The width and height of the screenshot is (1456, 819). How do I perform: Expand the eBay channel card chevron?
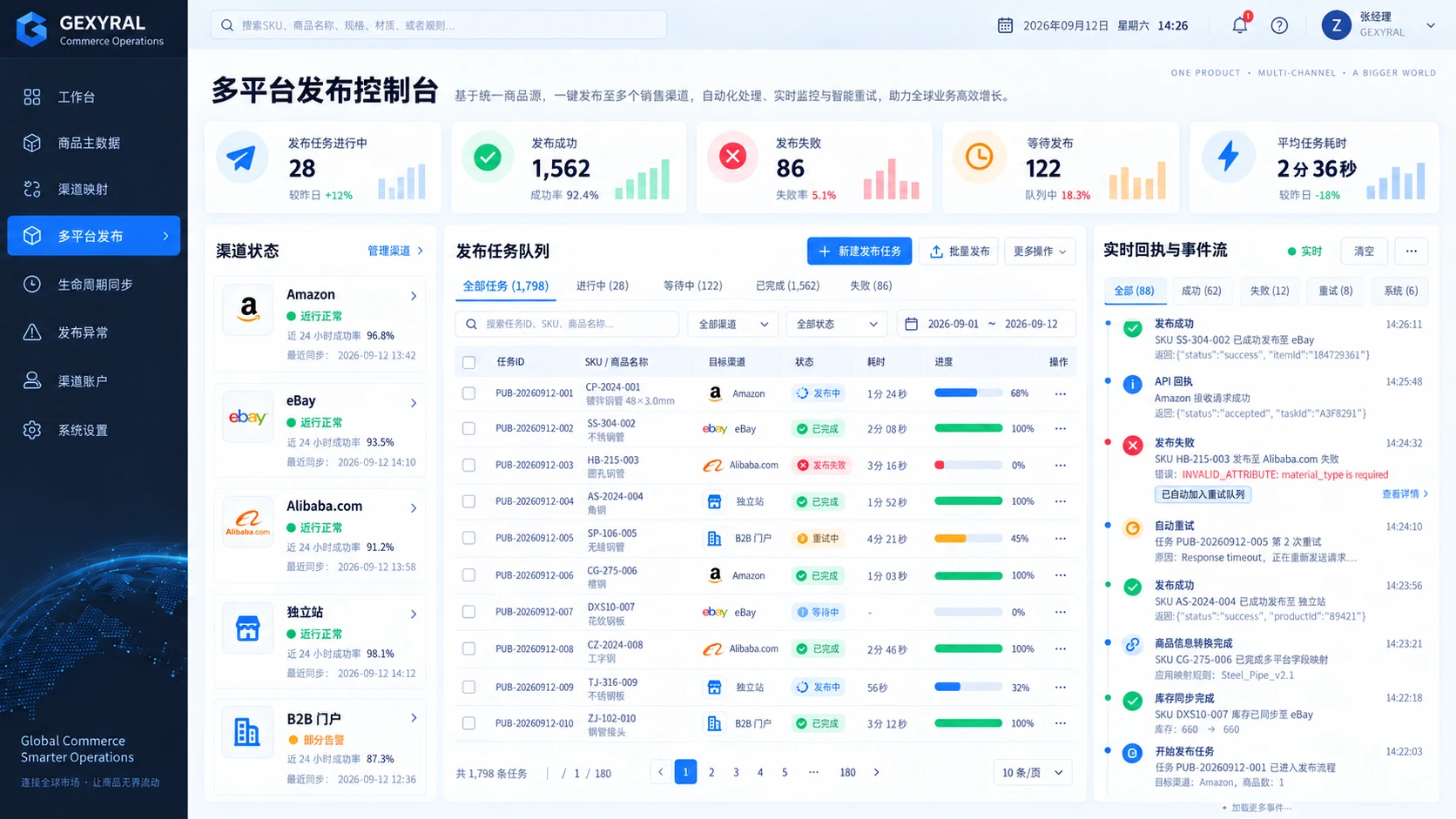[x=414, y=403]
